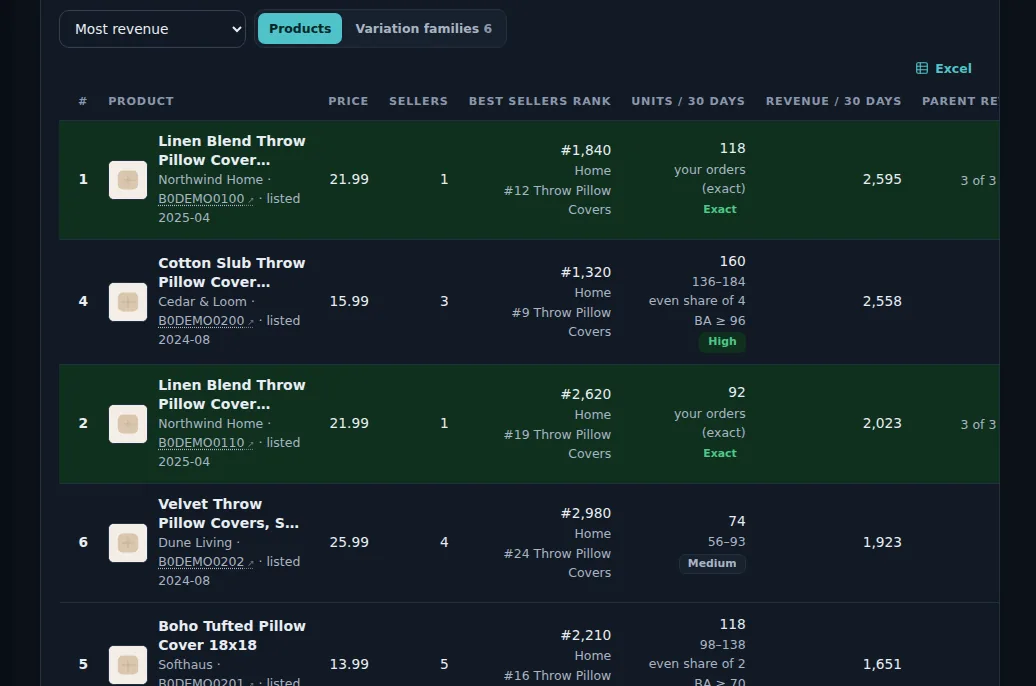Click the rank value #2,620

586,394
